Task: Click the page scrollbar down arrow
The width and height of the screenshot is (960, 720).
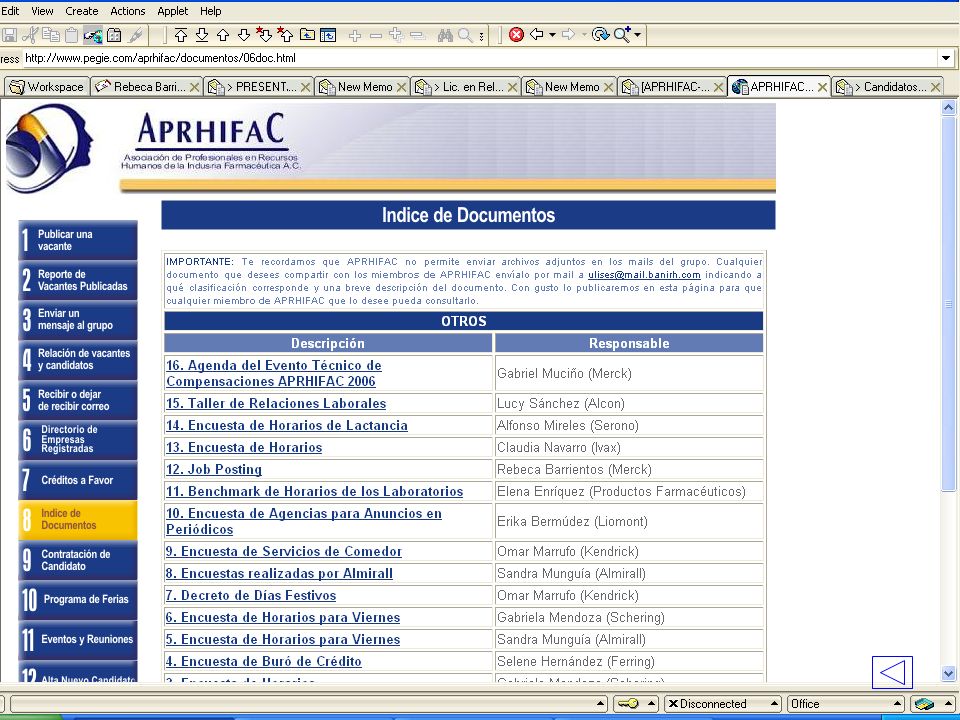Action: coord(948,673)
